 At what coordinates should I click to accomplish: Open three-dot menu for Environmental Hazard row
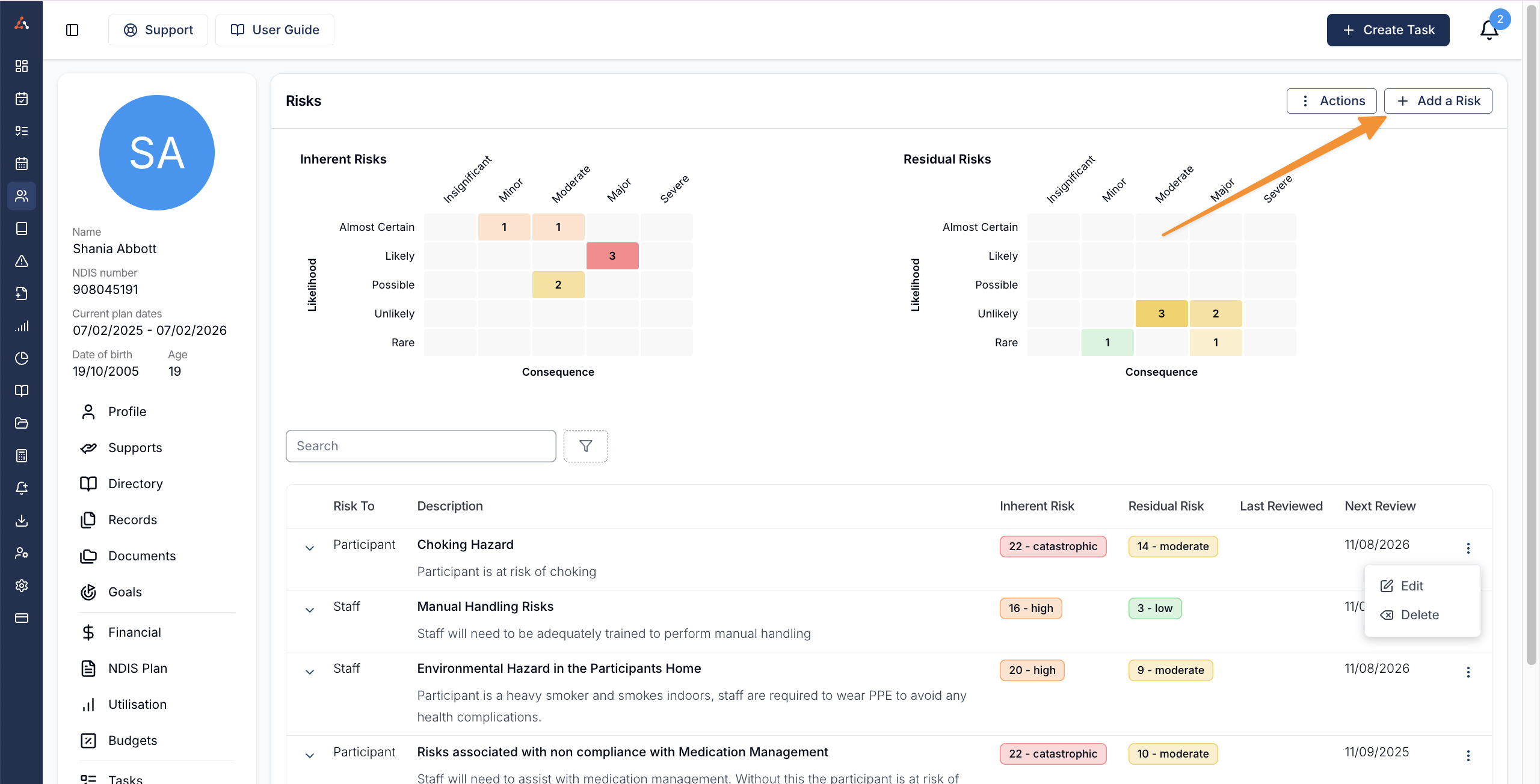click(x=1468, y=672)
